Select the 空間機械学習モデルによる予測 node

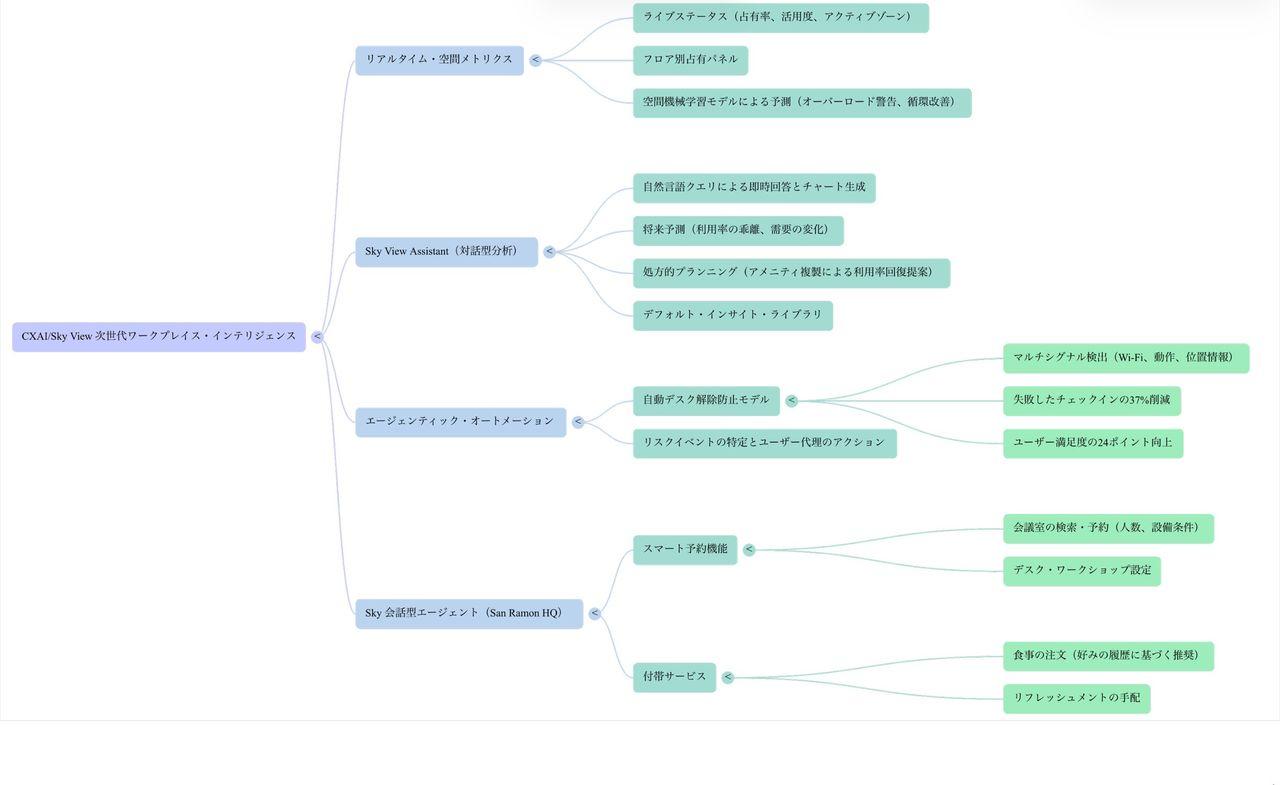point(801,103)
